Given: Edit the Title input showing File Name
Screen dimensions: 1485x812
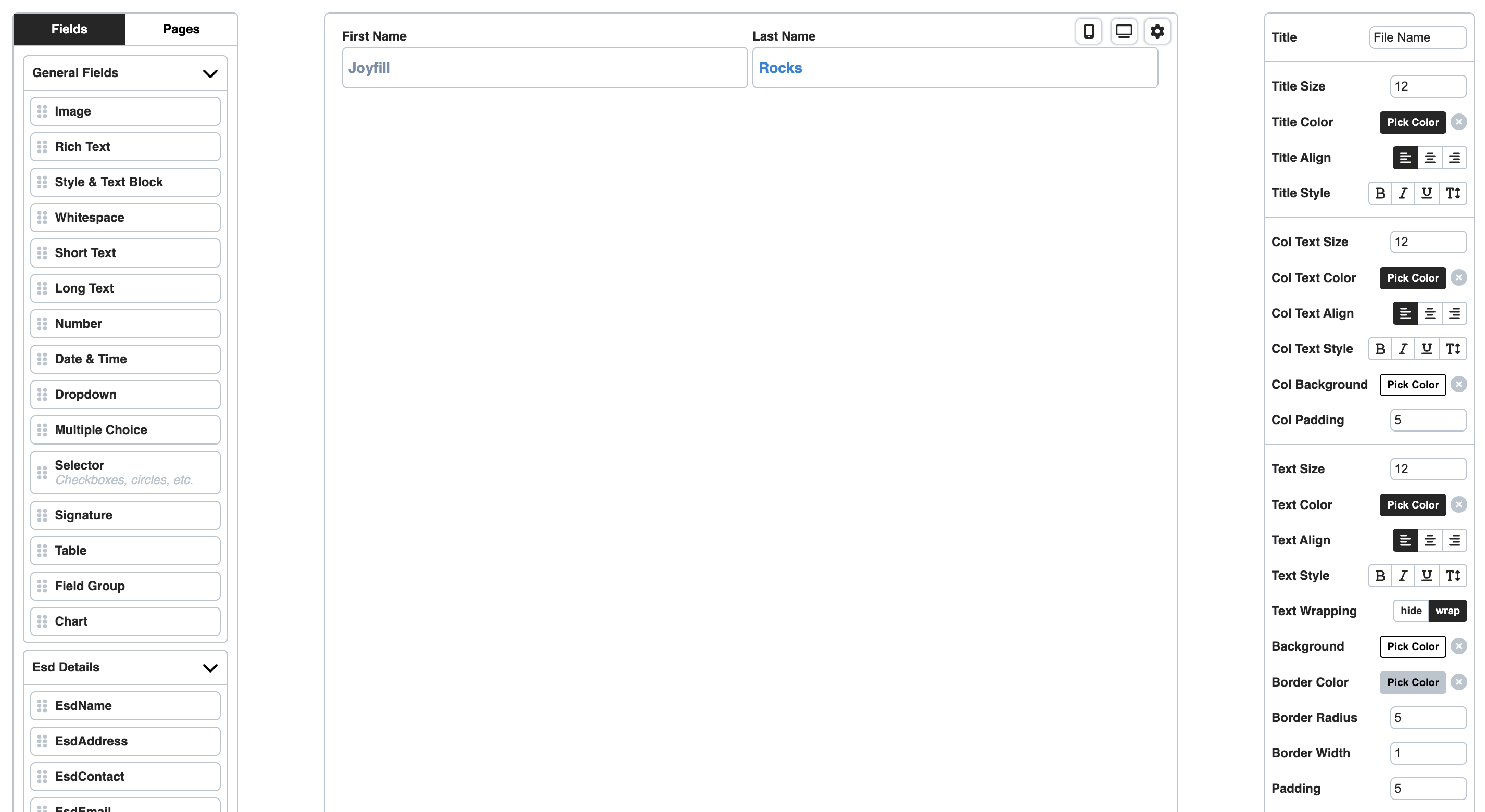Looking at the screenshot, I should [1418, 37].
